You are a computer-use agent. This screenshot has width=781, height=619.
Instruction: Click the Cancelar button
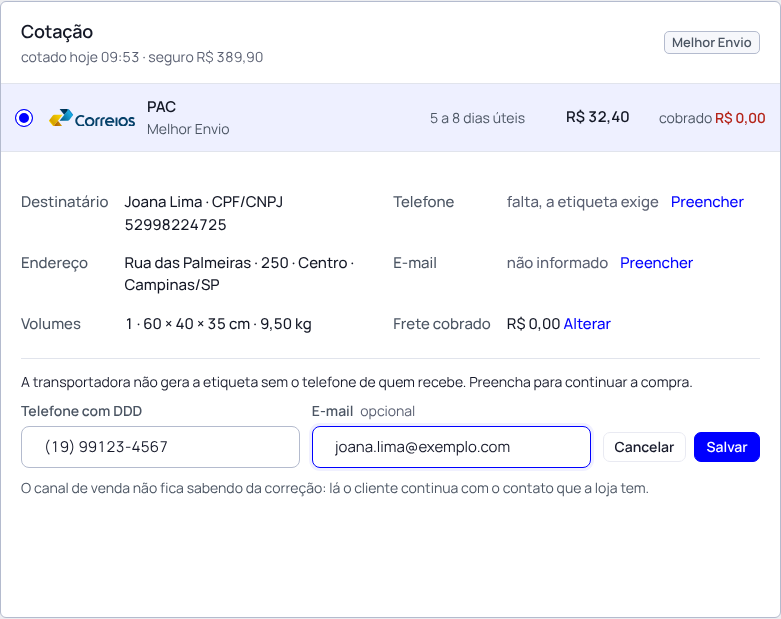644,447
